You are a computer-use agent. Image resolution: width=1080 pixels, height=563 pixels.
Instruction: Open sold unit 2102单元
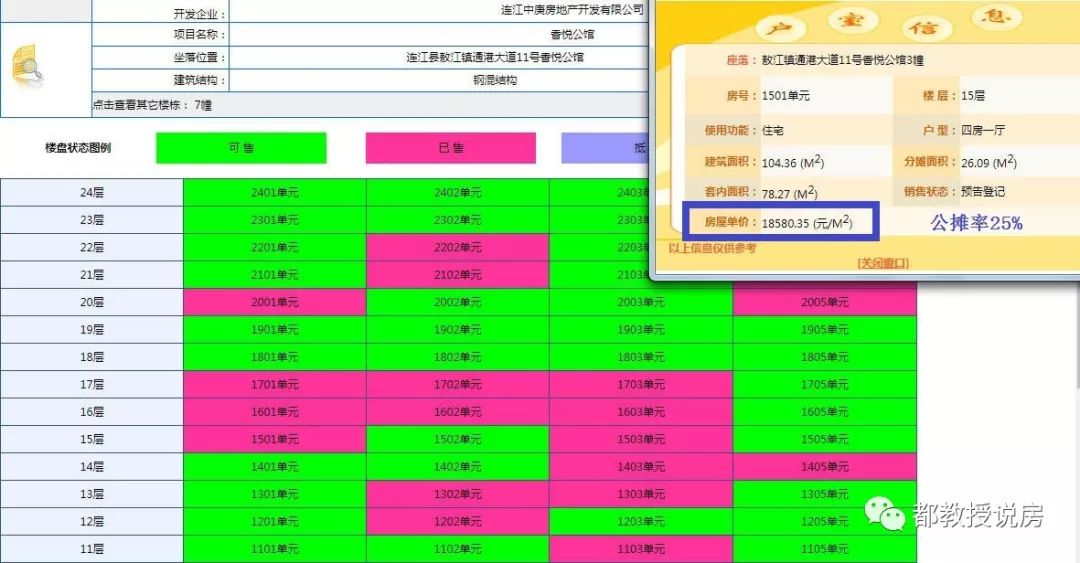[x=457, y=275]
